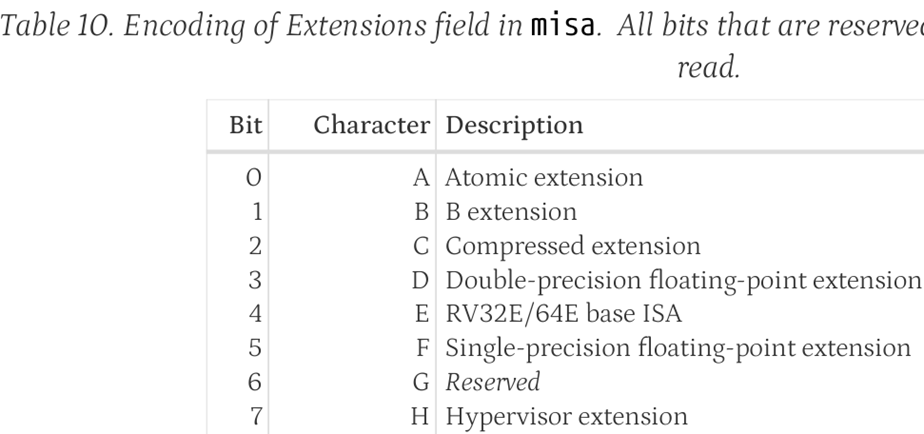This screenshot has height=434, width=924.
Task: Select the Compressed extension row text
Action: pos(573,246)
